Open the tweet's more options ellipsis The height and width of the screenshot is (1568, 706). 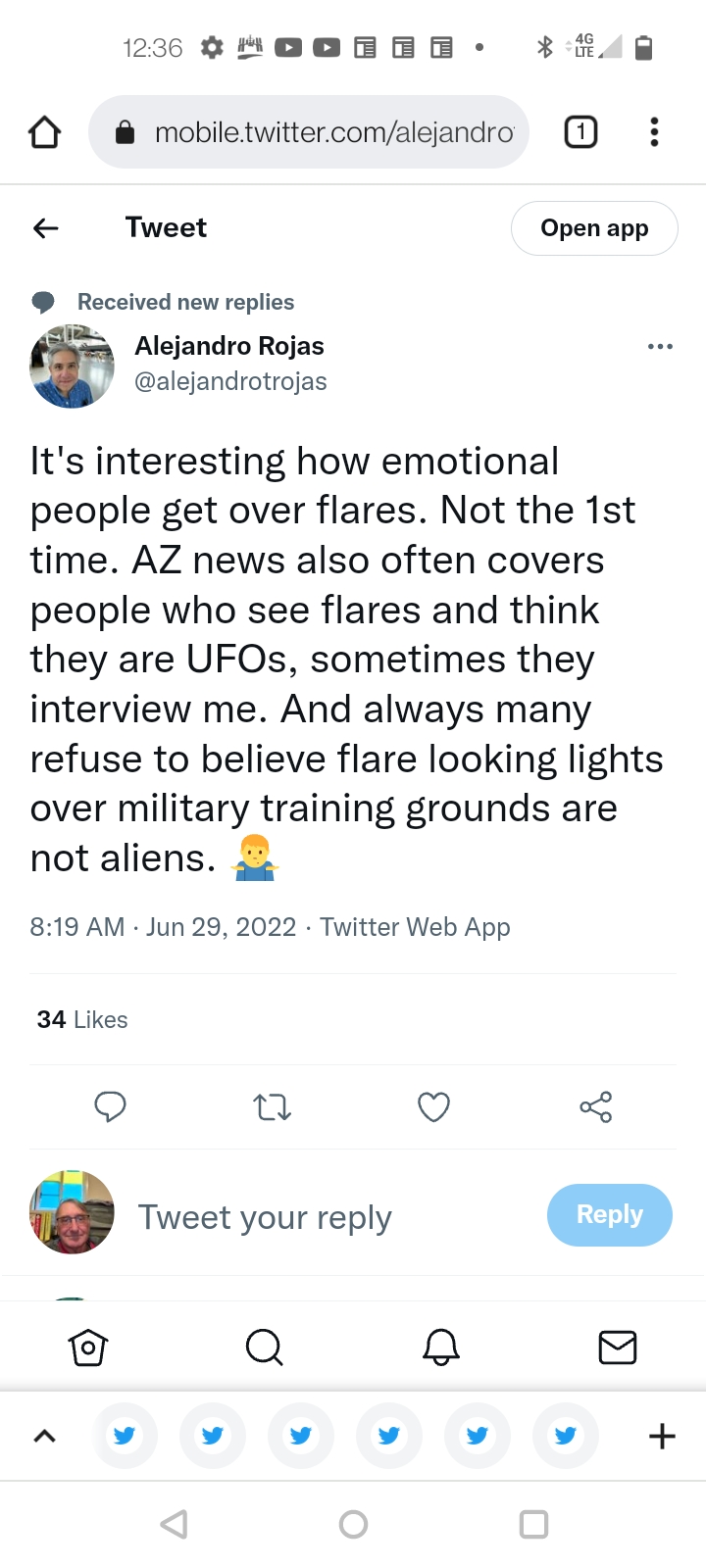coord(660,346)
